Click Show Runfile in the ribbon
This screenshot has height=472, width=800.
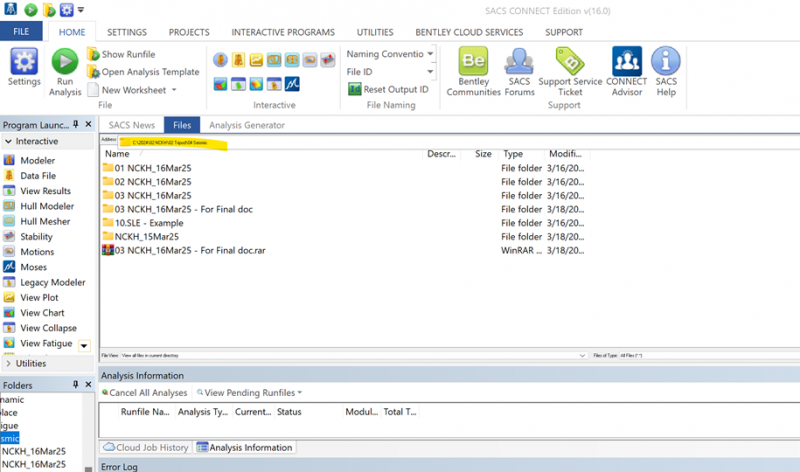[121, 54]
